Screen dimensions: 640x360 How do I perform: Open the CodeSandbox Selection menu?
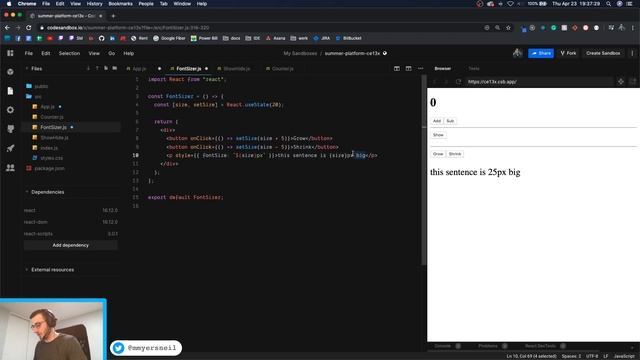coord(69,53)
